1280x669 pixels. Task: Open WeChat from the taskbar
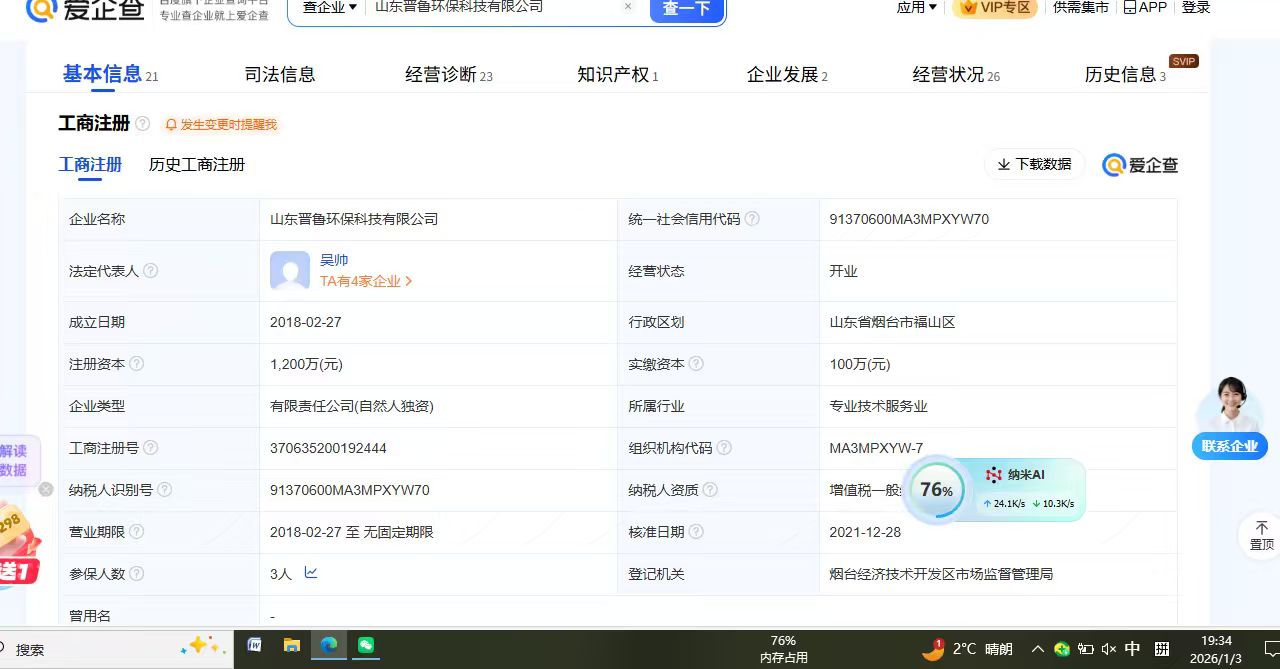tap(366, 646)
